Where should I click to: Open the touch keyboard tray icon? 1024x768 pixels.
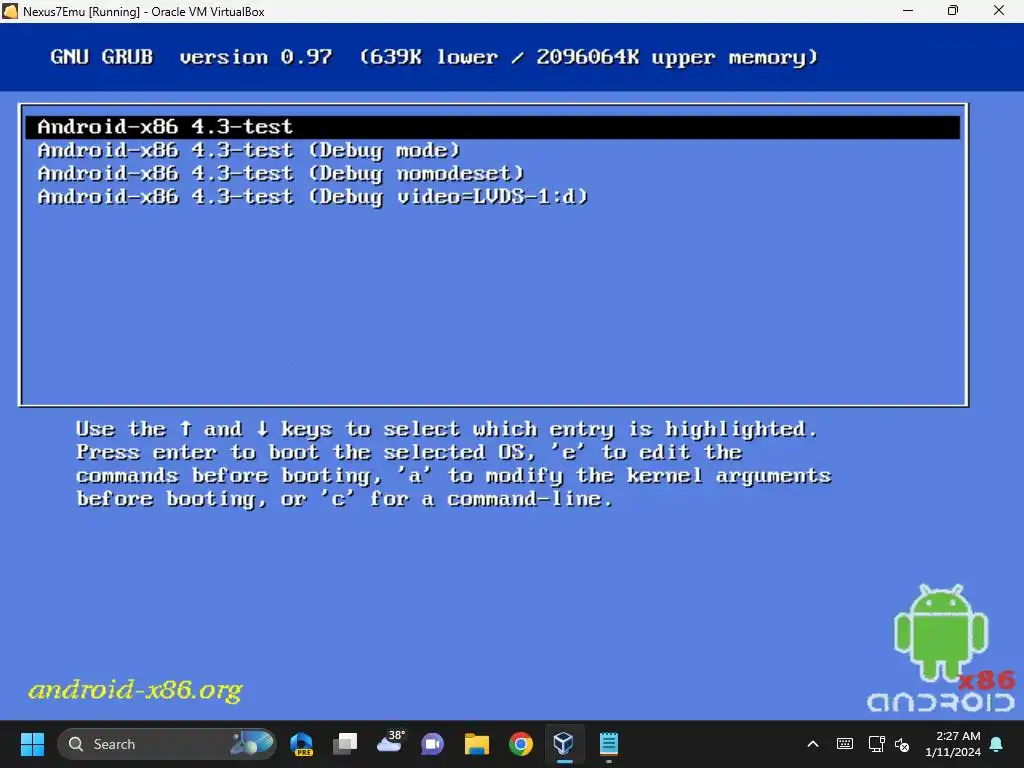[844, 744]
